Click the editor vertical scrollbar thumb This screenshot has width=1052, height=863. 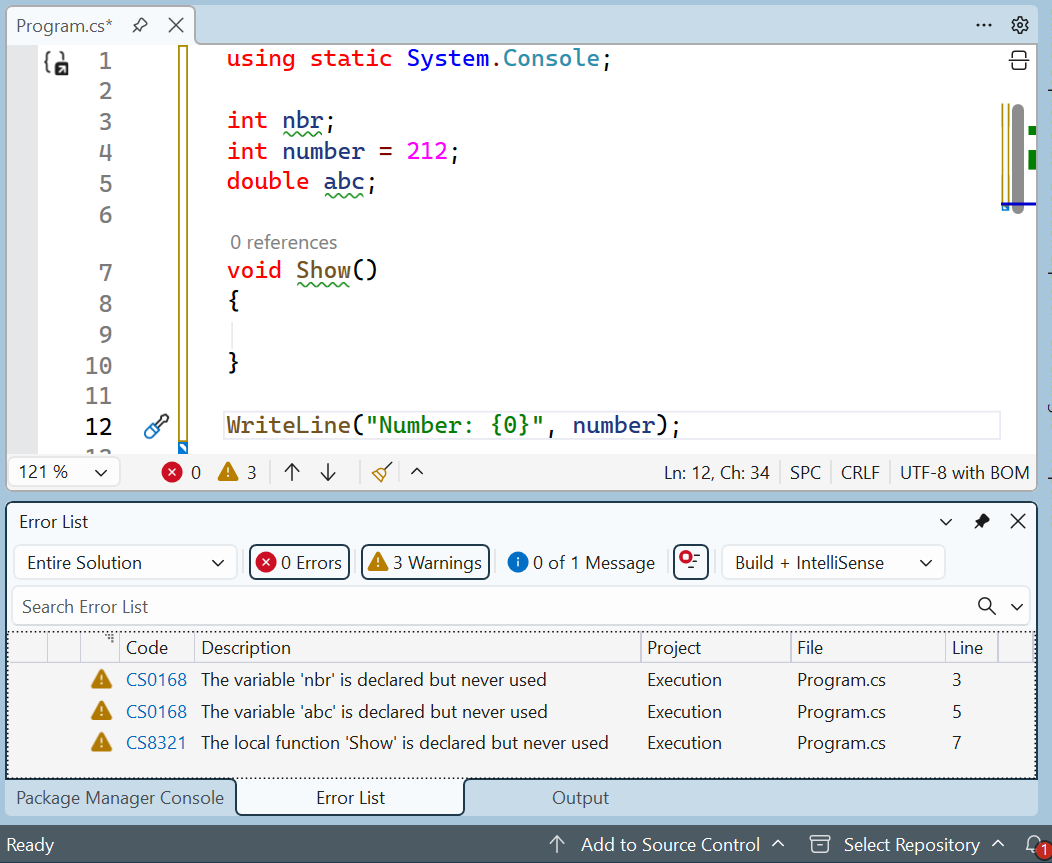point(1018,159)
